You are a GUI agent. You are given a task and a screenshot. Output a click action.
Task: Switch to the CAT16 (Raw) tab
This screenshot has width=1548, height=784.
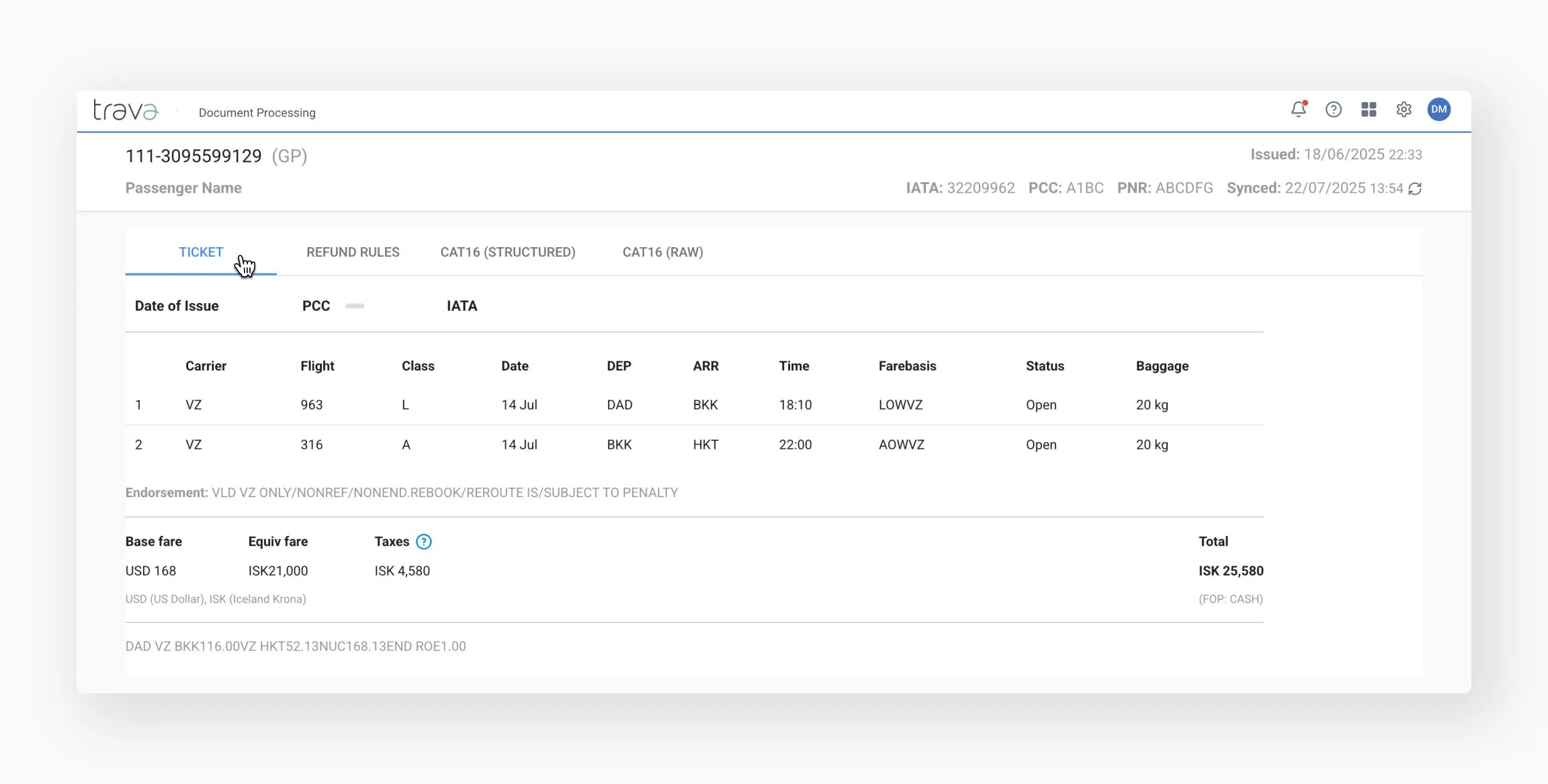[x=662, y=252]
